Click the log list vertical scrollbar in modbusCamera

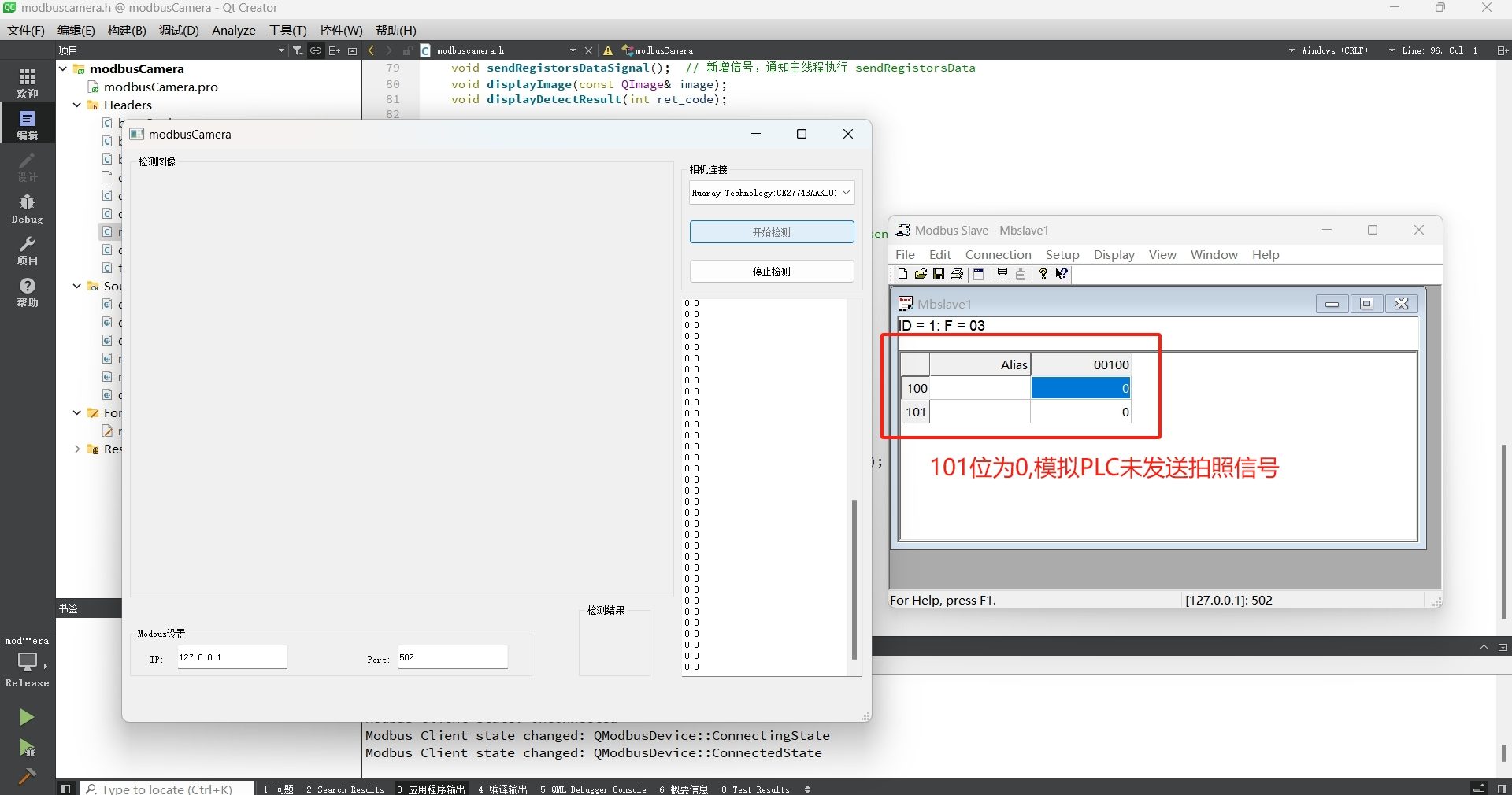point(854,579)
